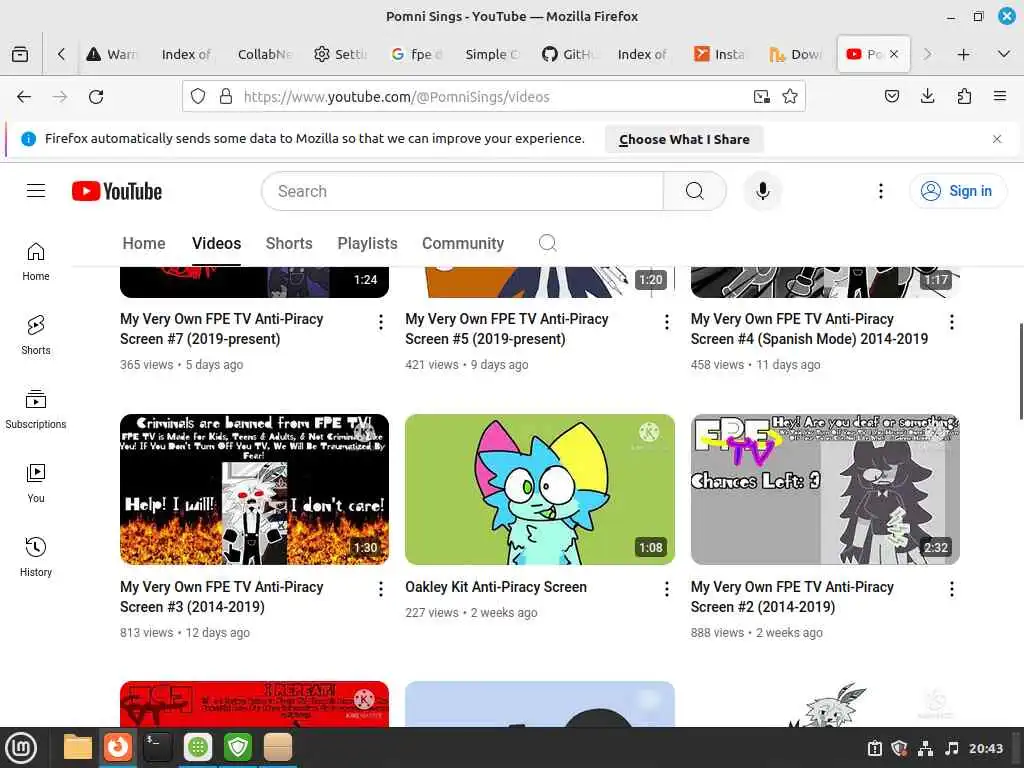Click the channel search magnifier icon
1024x768 pixels.
pos(548,244)
